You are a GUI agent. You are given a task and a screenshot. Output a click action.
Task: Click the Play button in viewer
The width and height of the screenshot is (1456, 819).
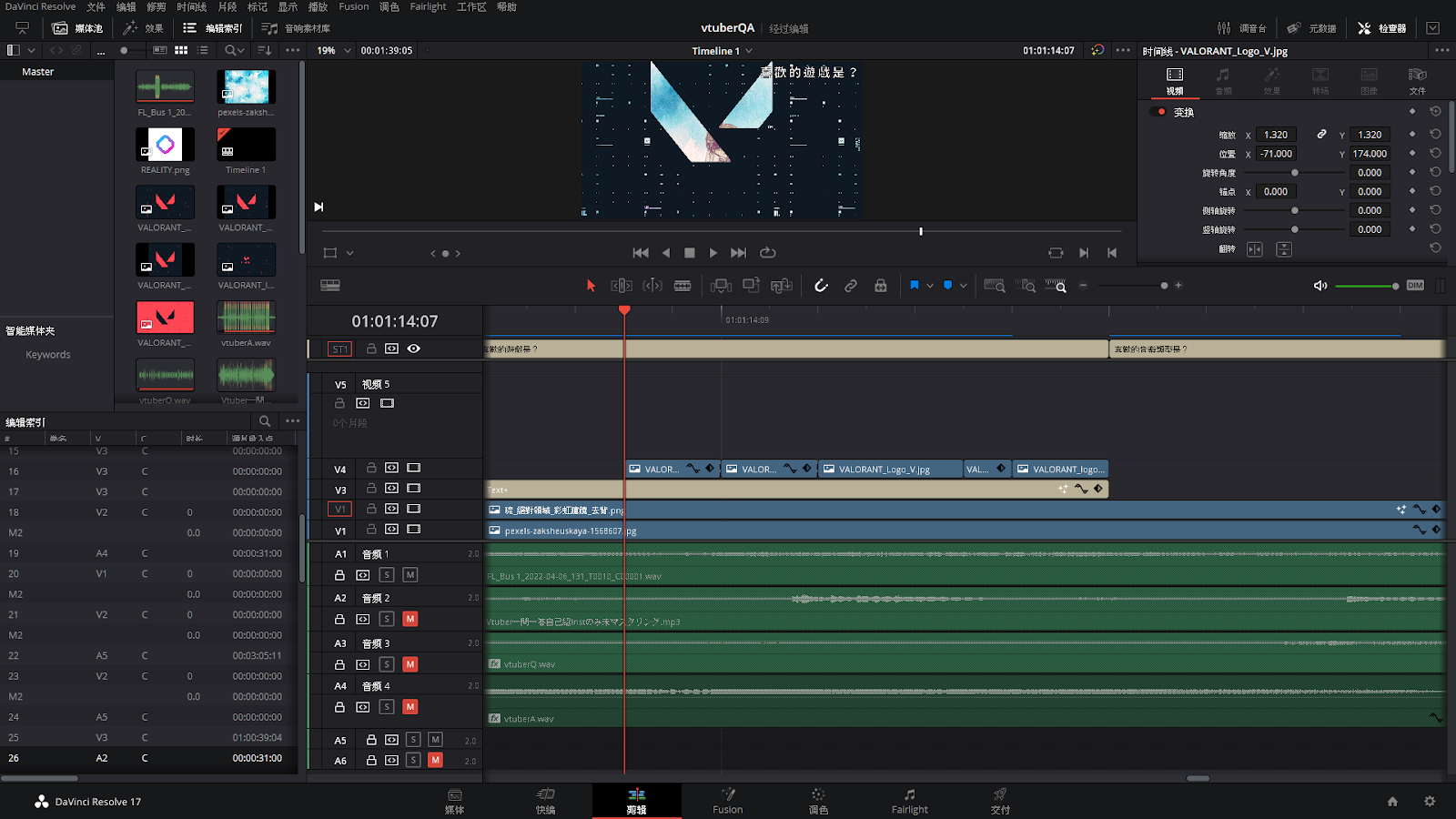tap(713, 253)
